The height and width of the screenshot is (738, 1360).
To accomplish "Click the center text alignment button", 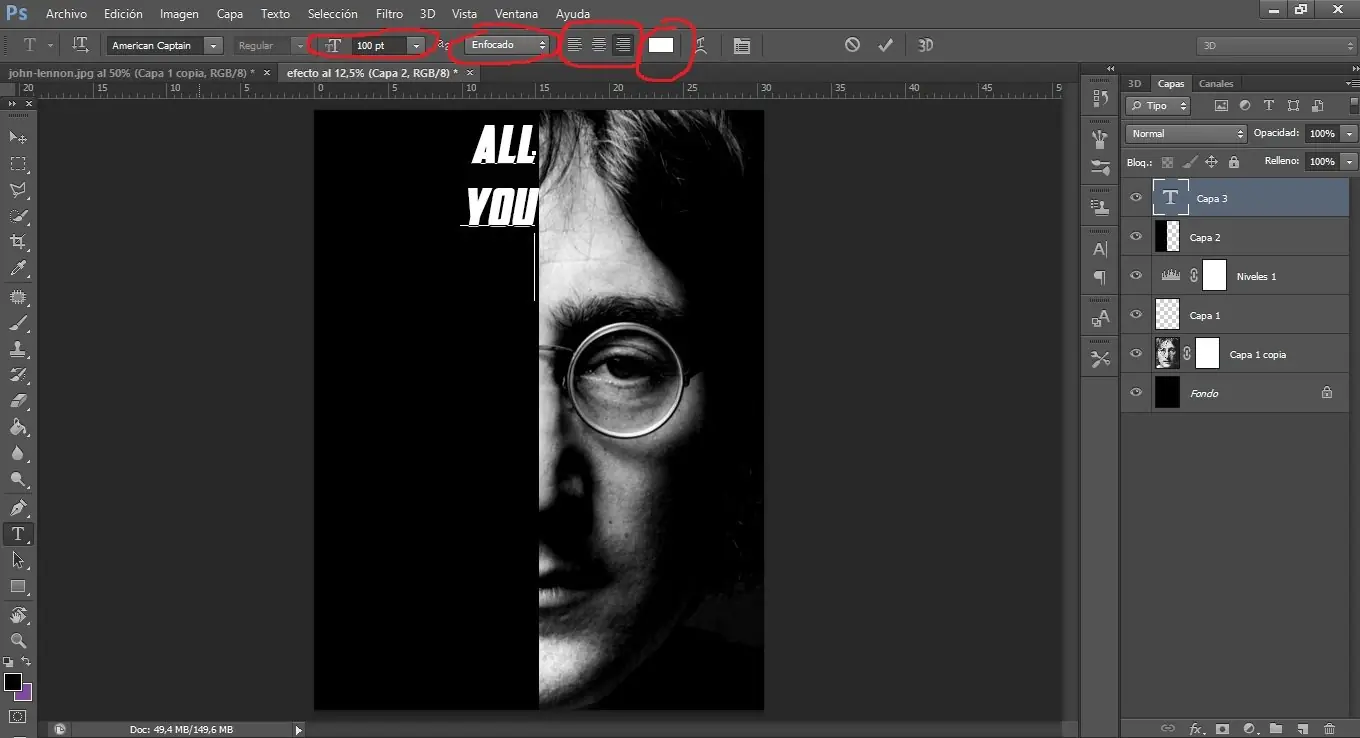I will click(x=598, y=45).
